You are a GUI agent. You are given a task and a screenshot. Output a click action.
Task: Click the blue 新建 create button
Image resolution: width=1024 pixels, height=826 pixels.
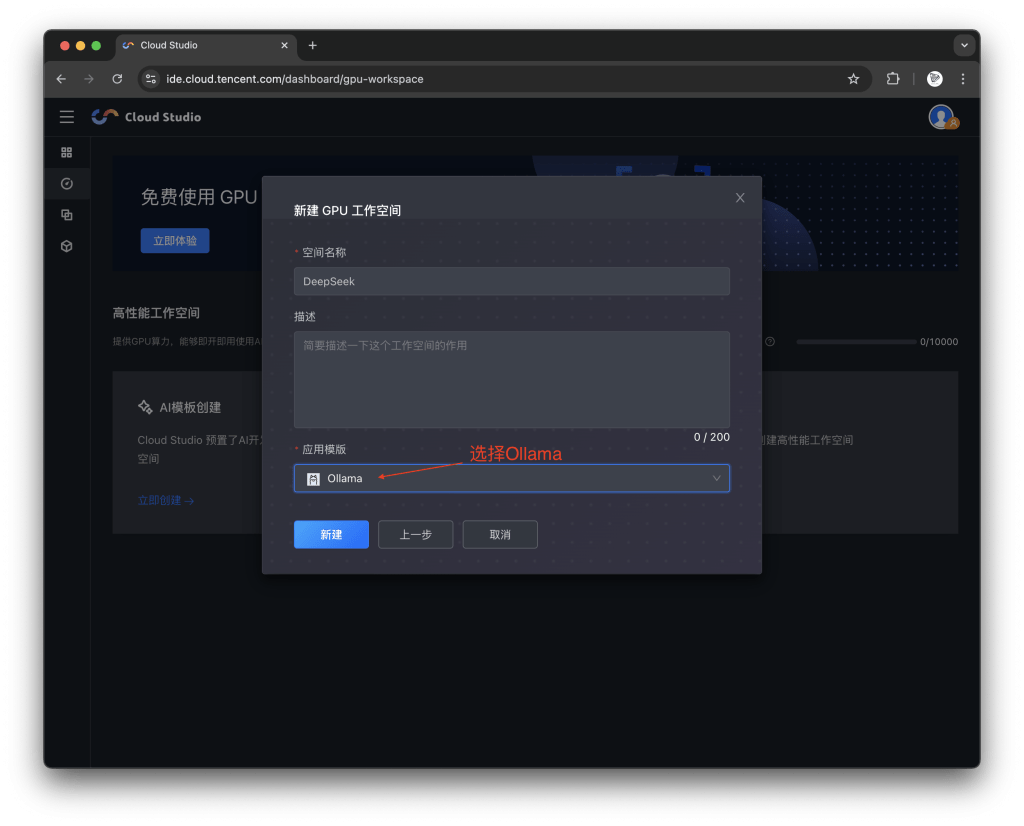331,534
